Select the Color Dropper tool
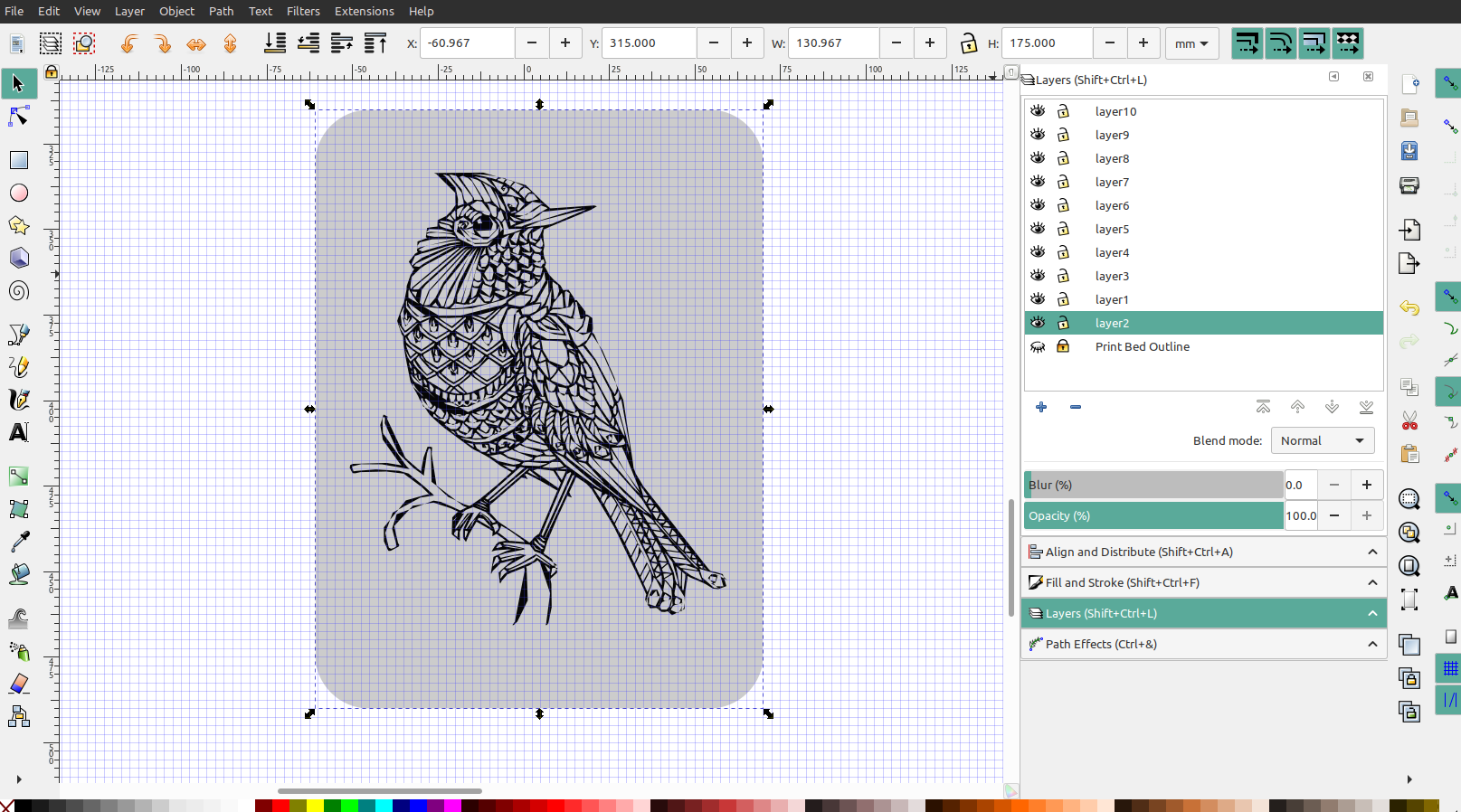The height and width of the screenshot is (812, 1461). pos(18,541)
